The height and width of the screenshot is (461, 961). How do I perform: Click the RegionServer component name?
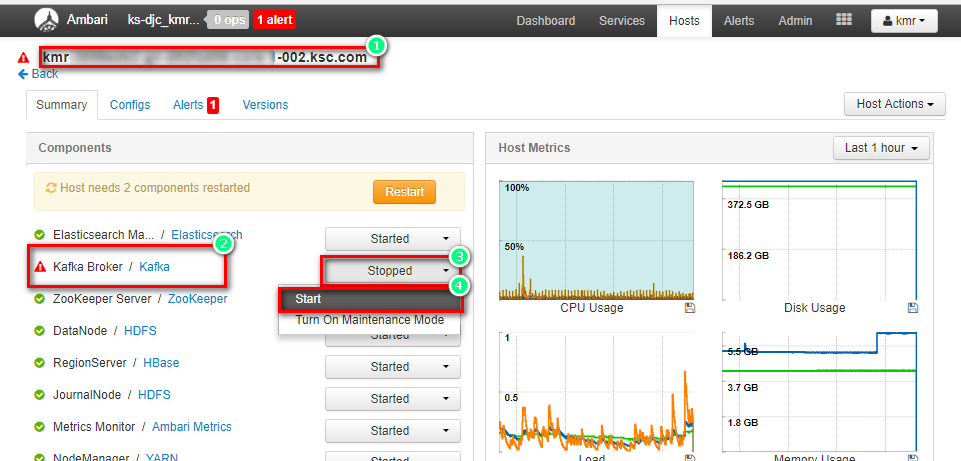pyautogui.click(x=89, y=363)
